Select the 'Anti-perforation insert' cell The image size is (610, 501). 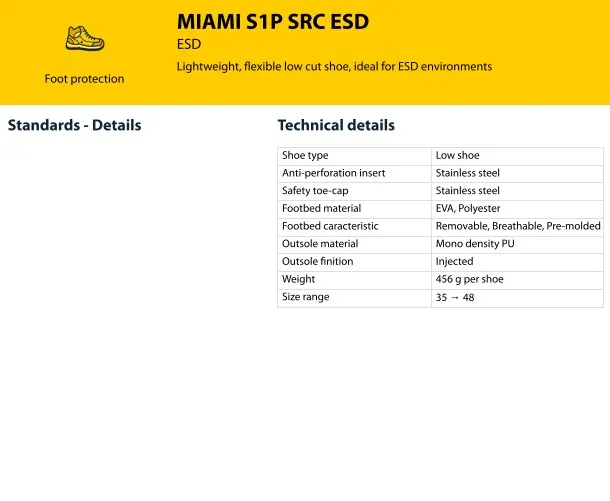(x=354, y=174)
